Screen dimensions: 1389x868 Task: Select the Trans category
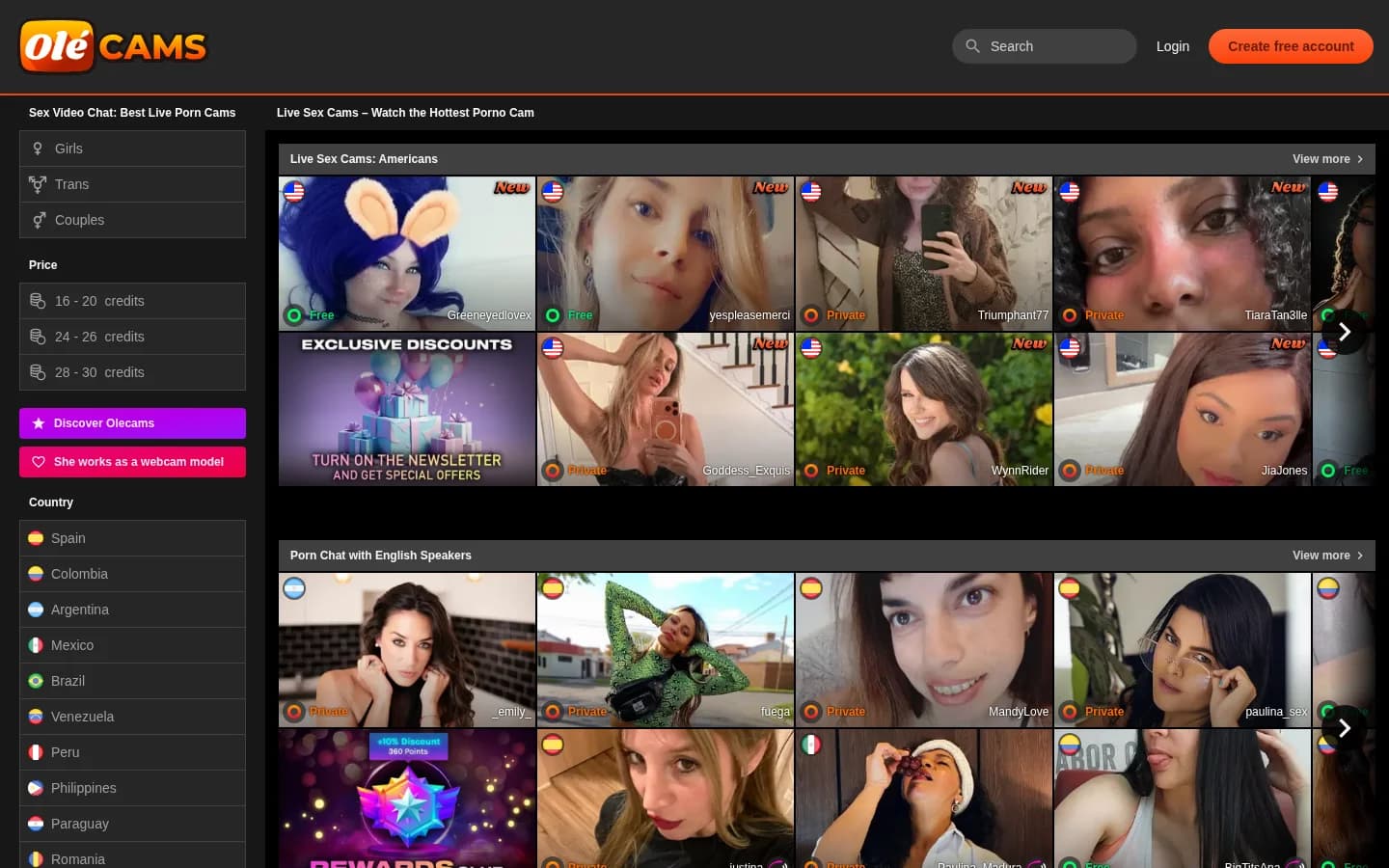pos(132,184)
